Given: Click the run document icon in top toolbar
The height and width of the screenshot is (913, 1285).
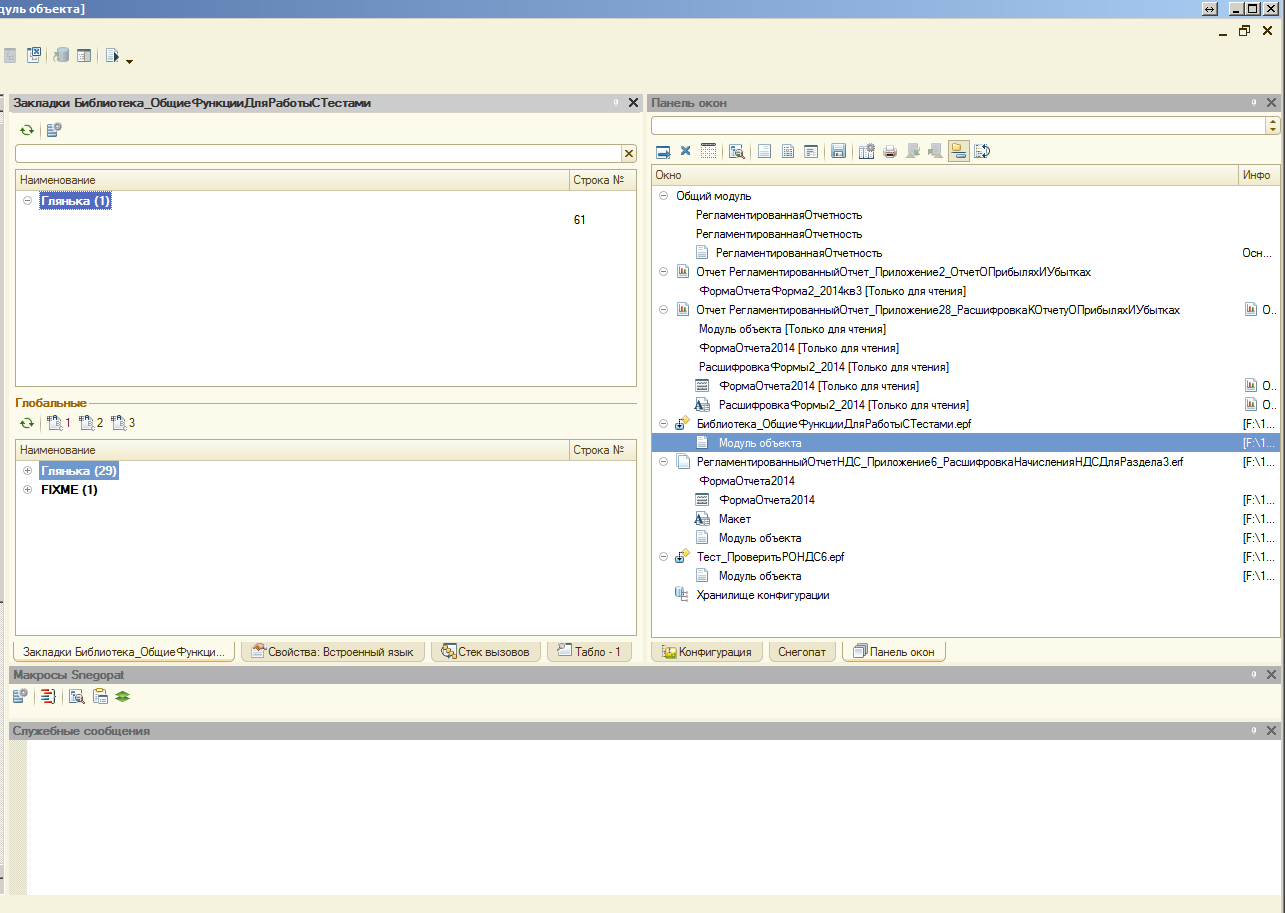Looking at the screenshot, I should [x=112, y=56].
